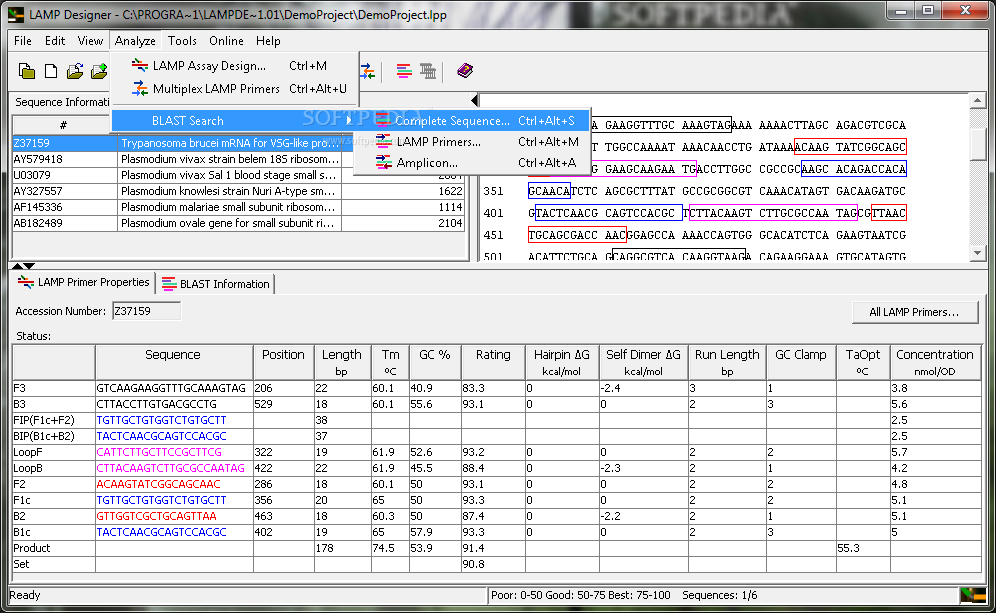996x613 pixels.
Task: Click the up/down pane splitter arrows
Action: (22, 266)
